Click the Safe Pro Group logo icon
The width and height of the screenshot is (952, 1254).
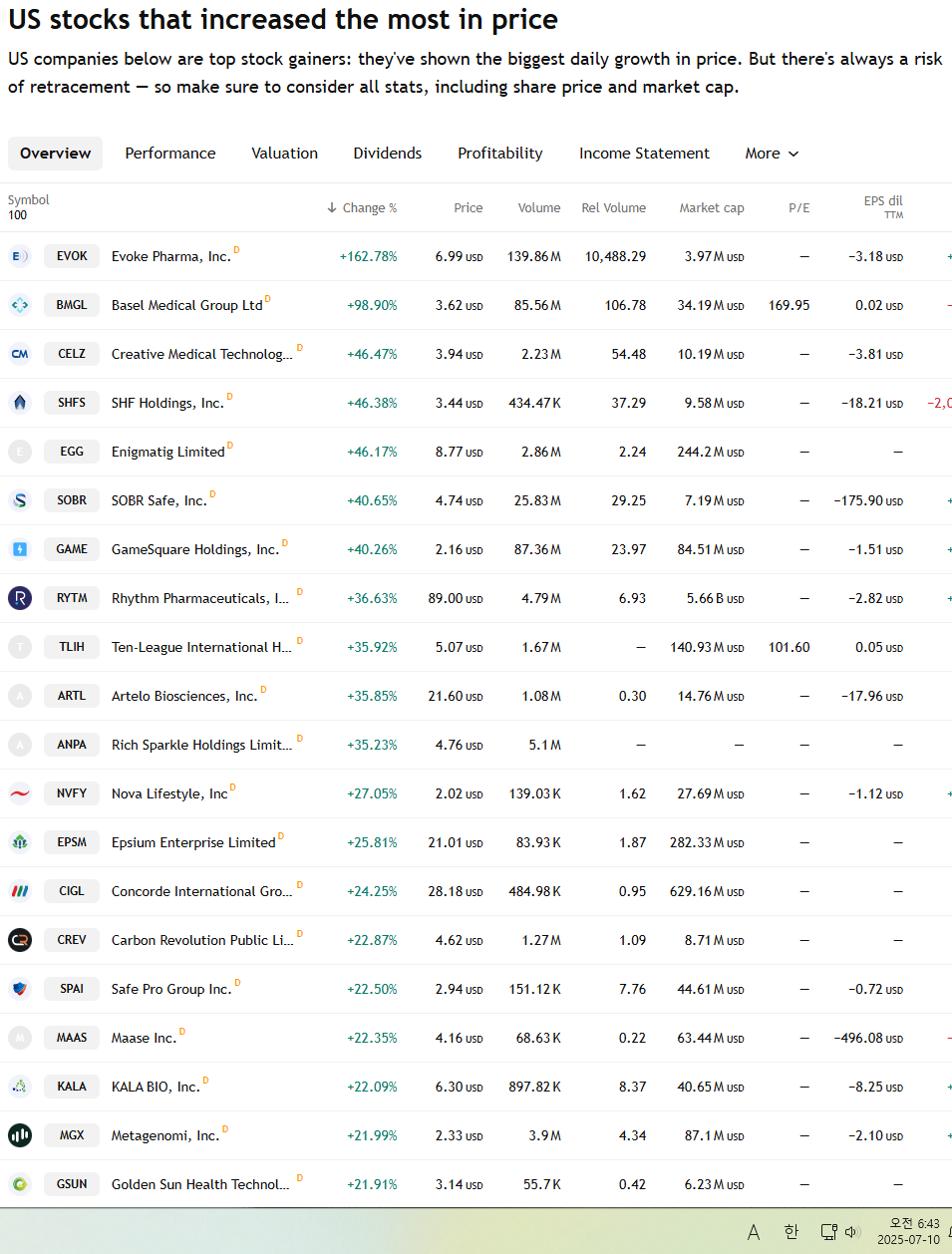point(20,989)
